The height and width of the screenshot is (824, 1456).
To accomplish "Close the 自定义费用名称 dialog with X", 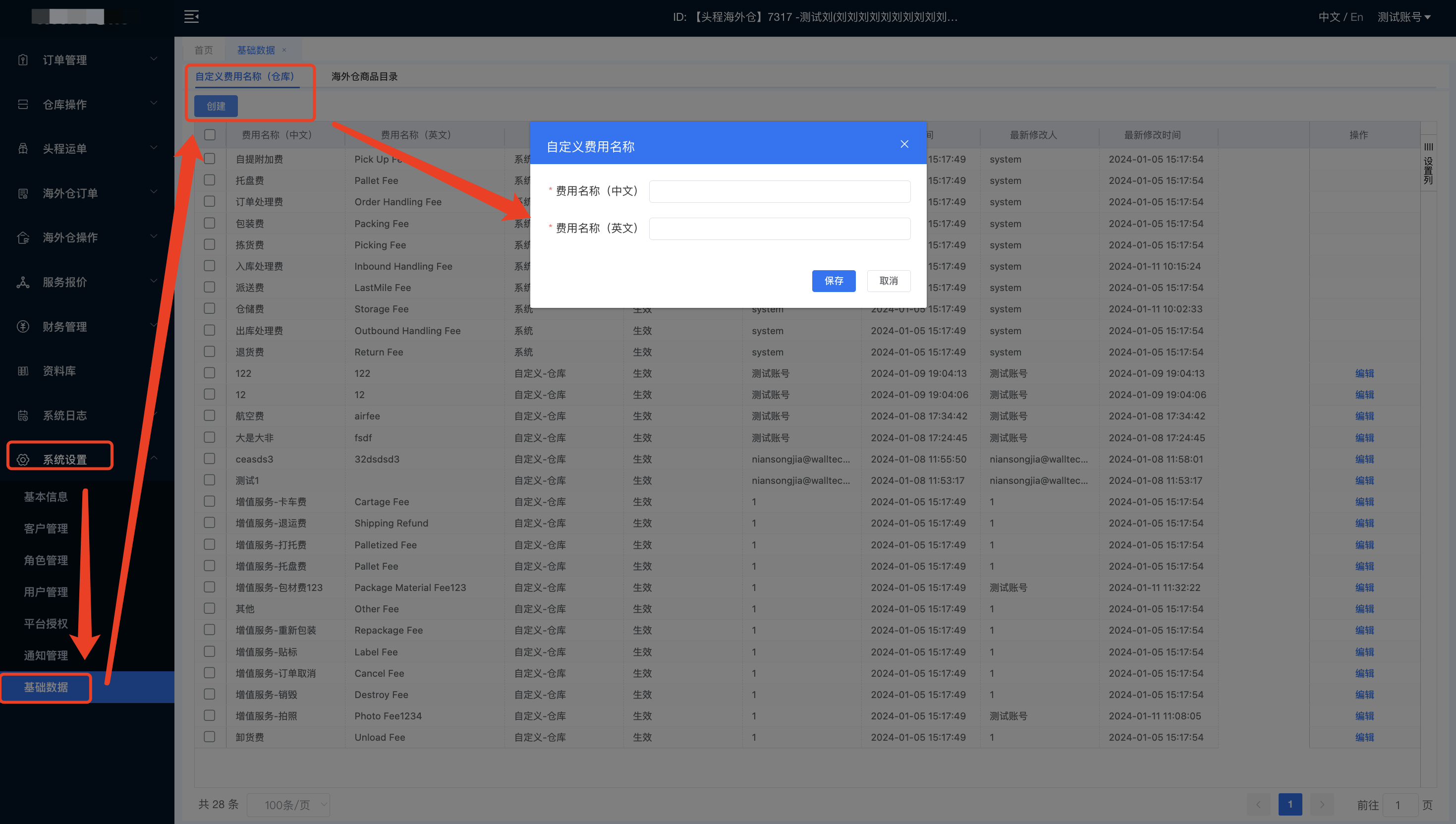I will pos(904,144).
